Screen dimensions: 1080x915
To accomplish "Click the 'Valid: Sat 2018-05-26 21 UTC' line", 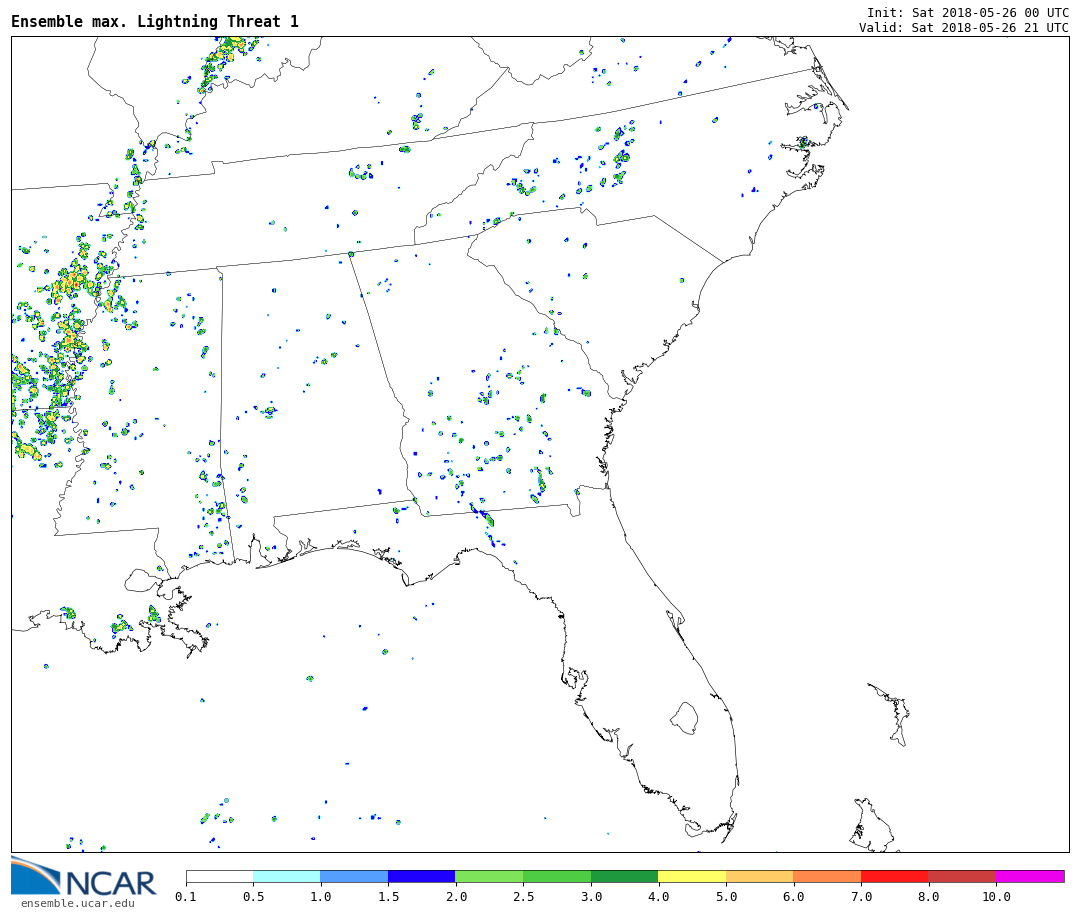I will click(x=964, y=28).
